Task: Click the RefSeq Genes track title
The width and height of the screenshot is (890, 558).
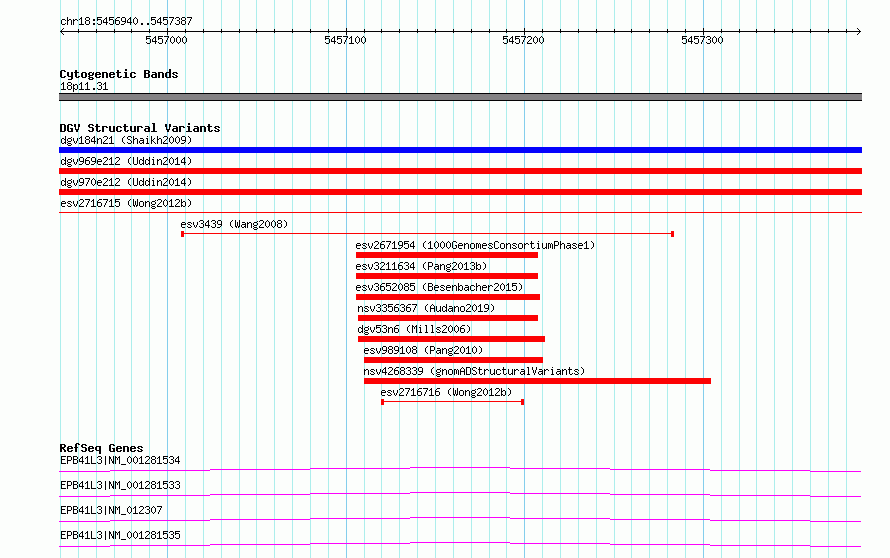Action: point(101,448)
